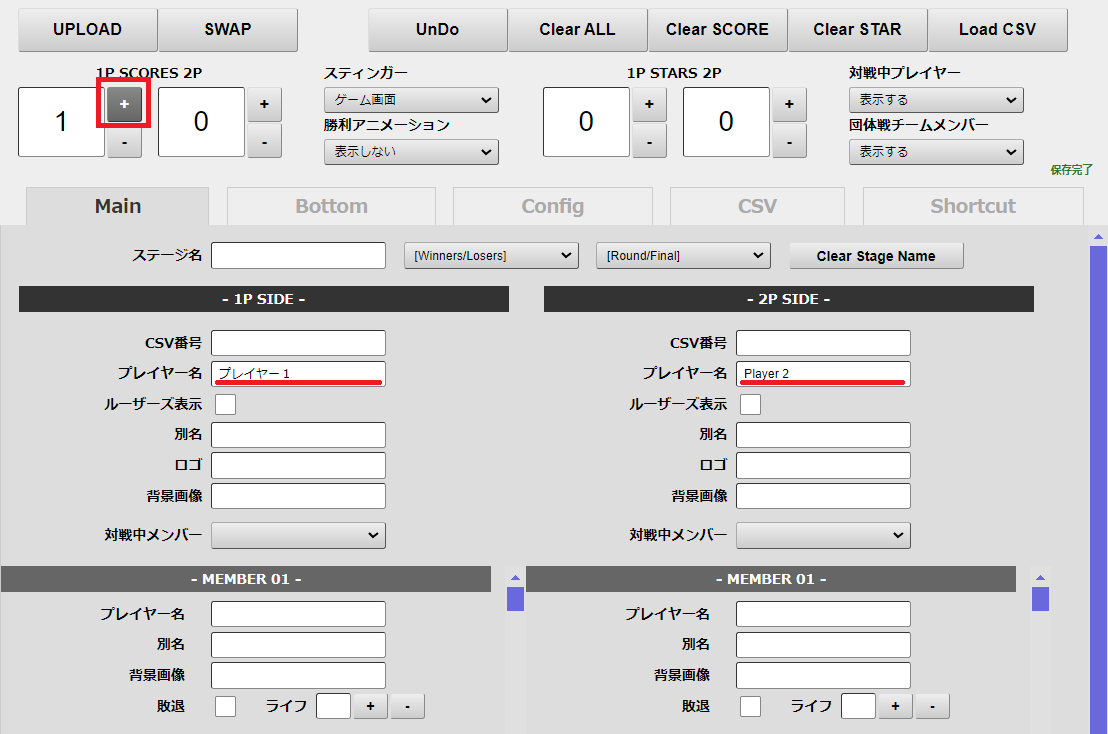Open the 対戦中プレイヤー dropdown
The image size is (1108, 734).
[936, 100]
